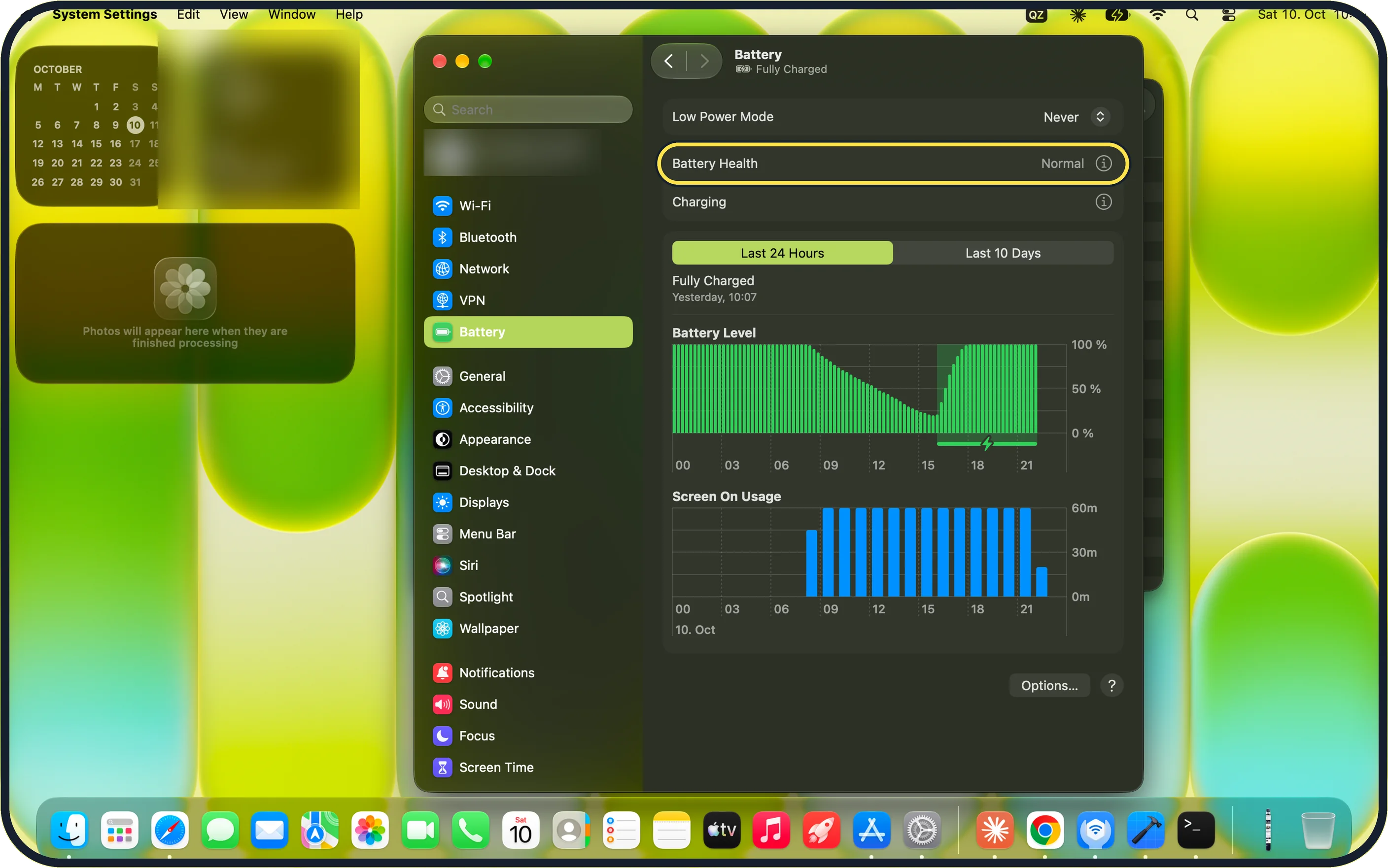
Task: Open the Edit menu
Action: tap(188, 14)
